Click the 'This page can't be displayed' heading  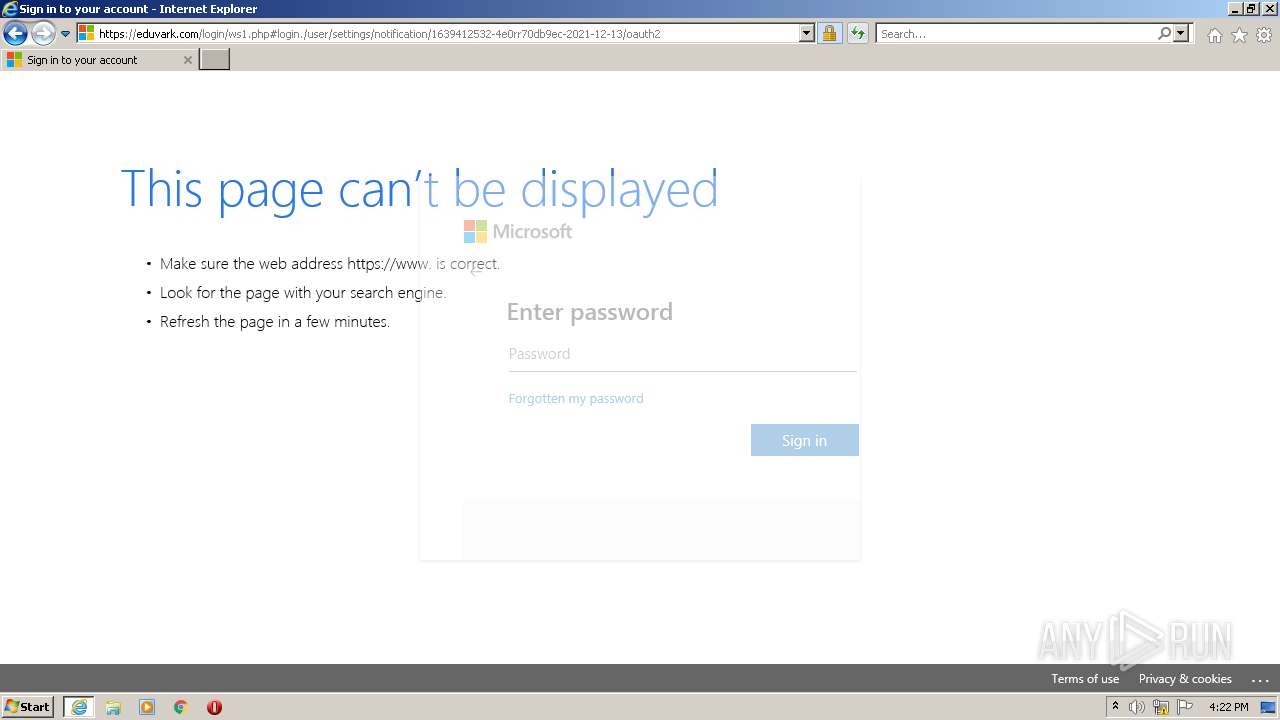point(419,189)
